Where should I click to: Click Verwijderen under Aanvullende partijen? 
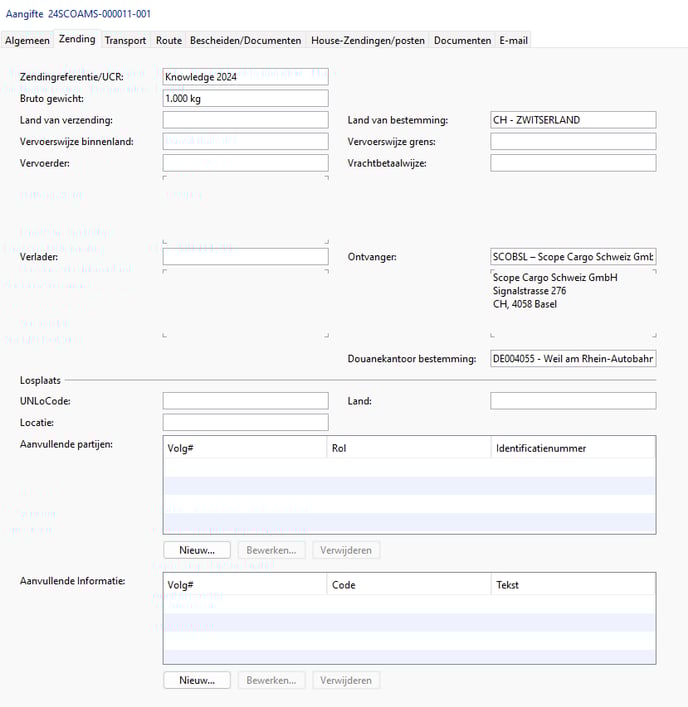tap(346, 550)
